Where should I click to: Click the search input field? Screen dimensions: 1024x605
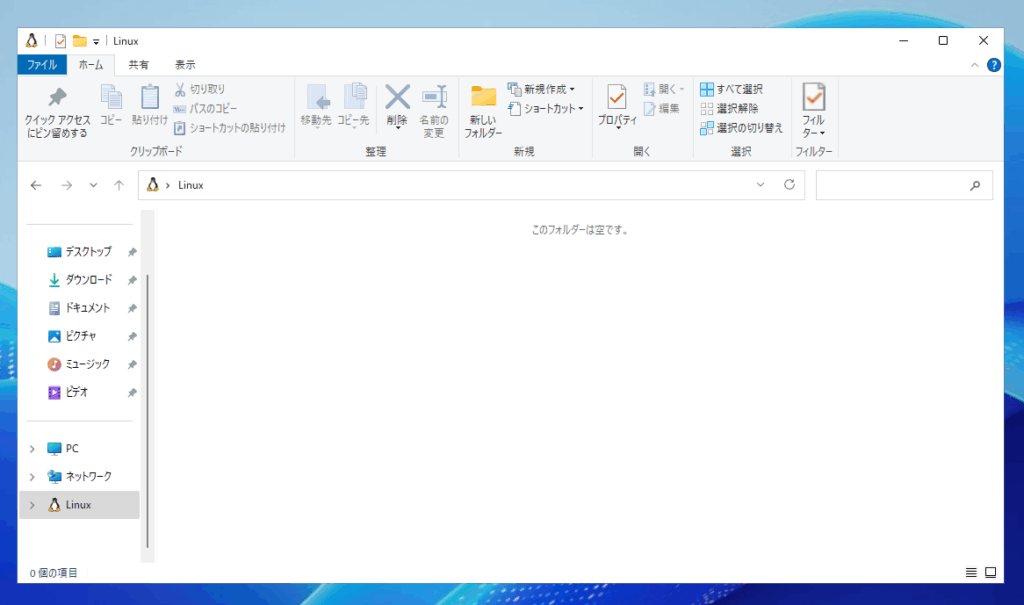pyautogui.click(x=890, y=185)
